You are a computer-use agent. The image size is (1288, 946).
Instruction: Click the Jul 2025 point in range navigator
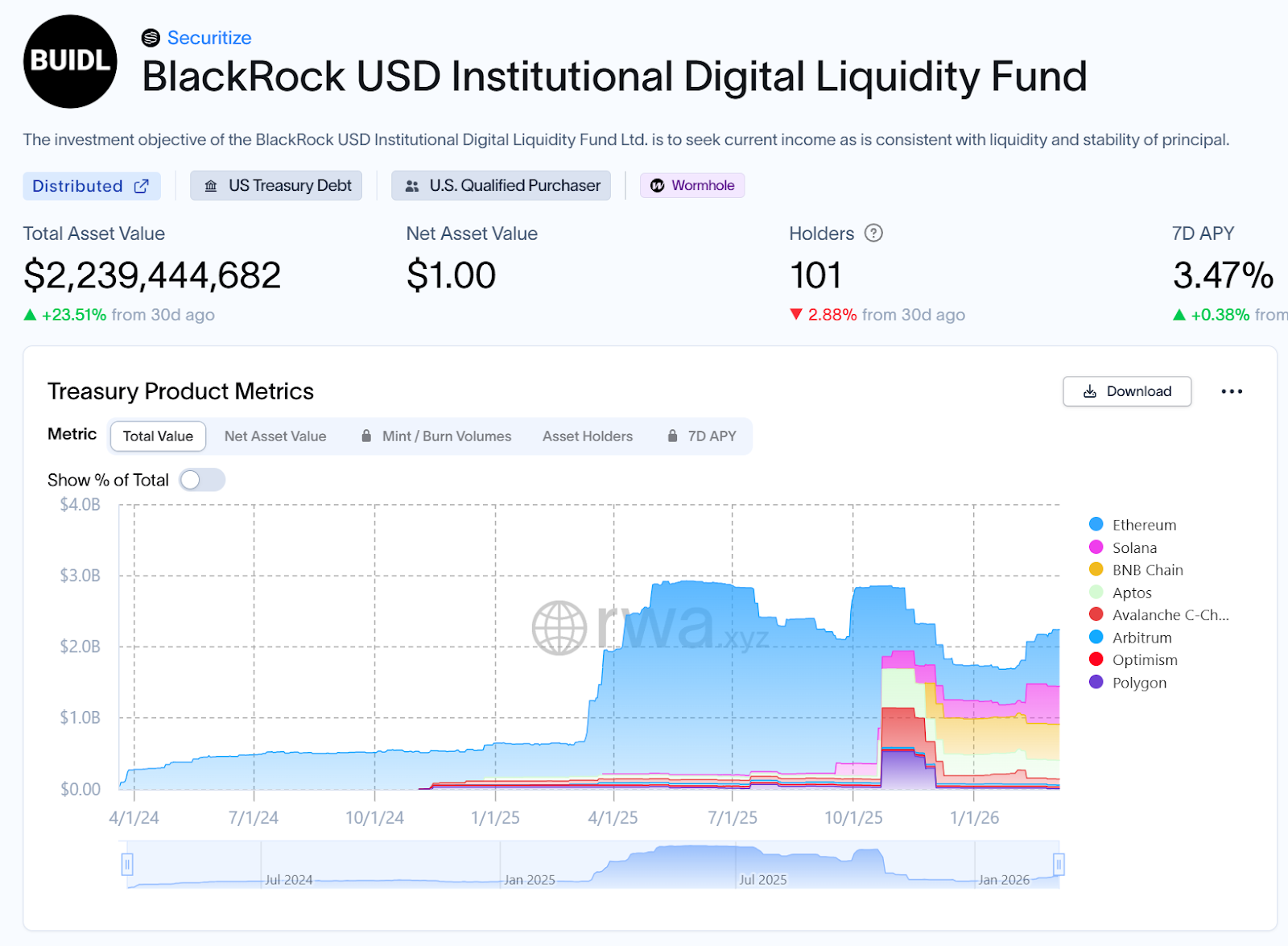tap(762, 880)
